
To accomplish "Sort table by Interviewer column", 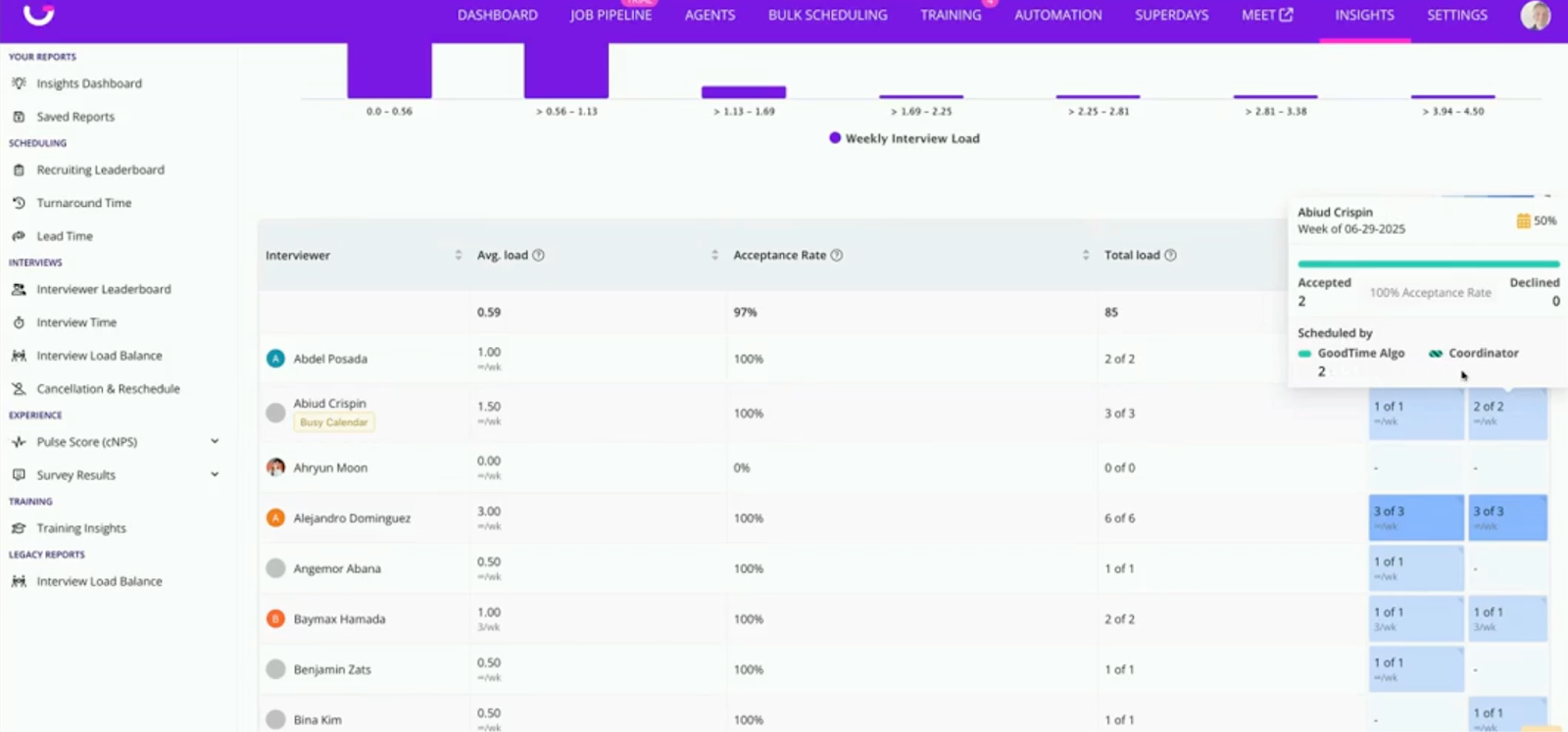I will (458, 256).
